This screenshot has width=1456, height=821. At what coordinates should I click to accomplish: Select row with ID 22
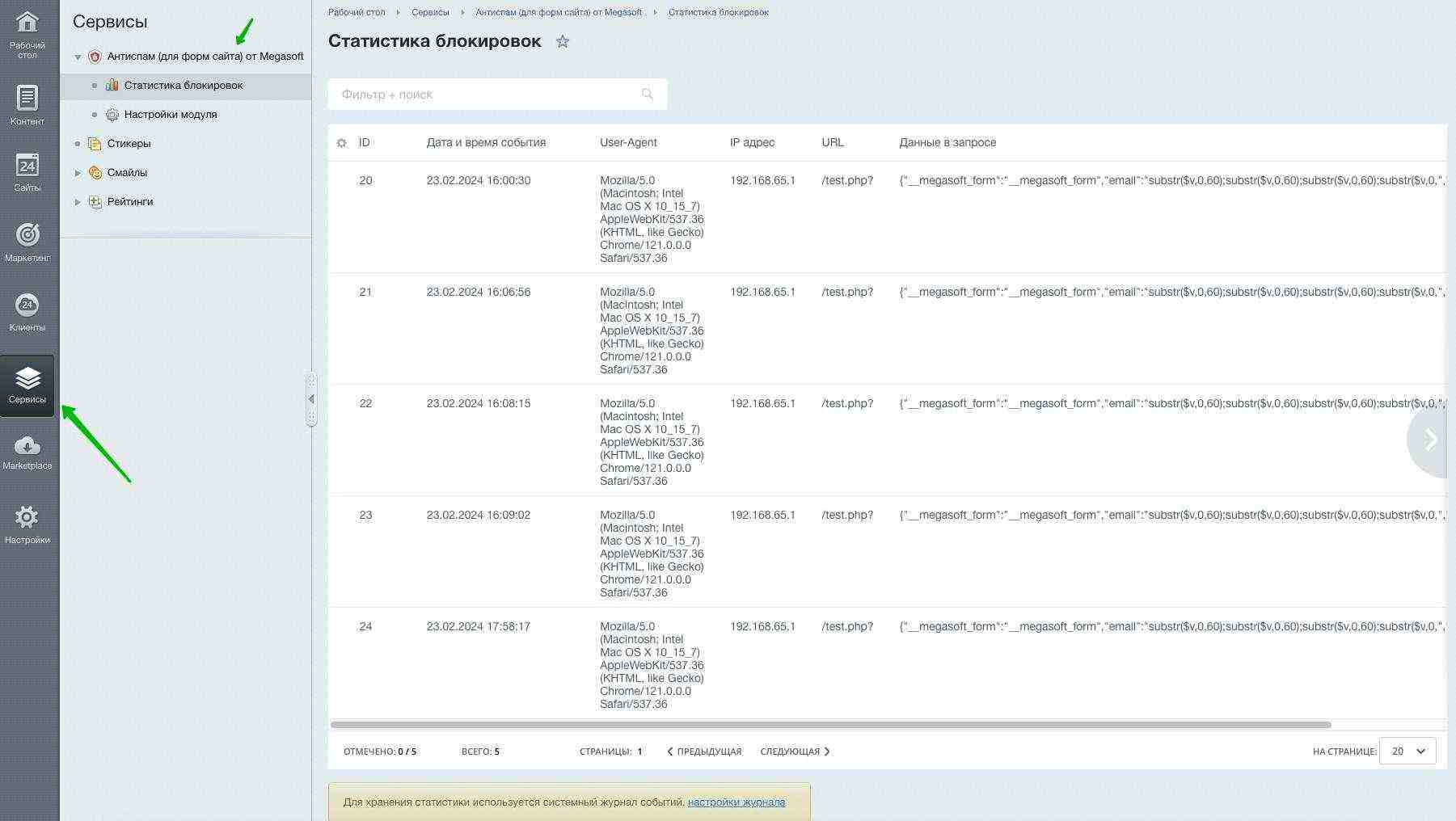tap(887, 440)
